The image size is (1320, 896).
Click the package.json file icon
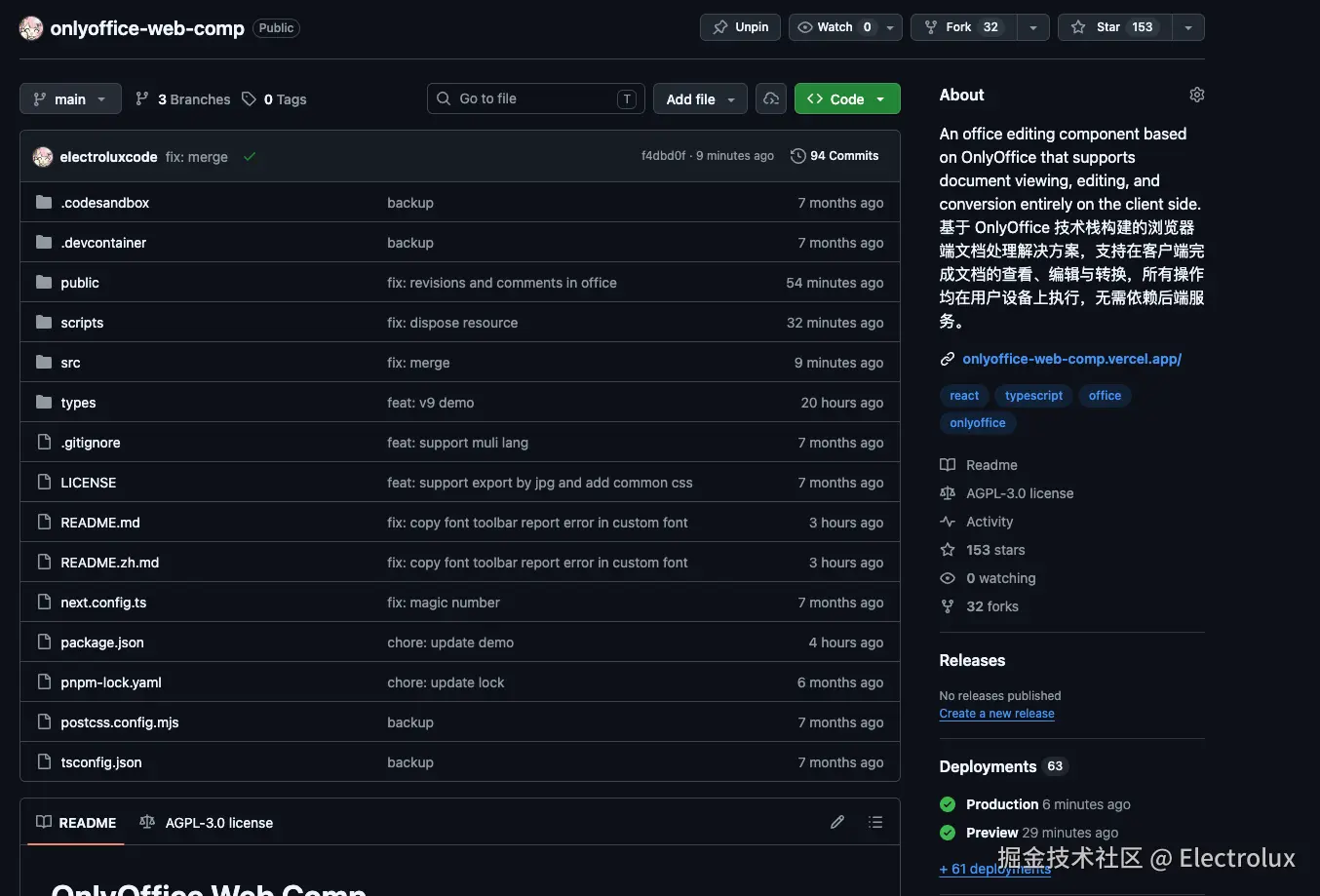(x=44, y=642)
